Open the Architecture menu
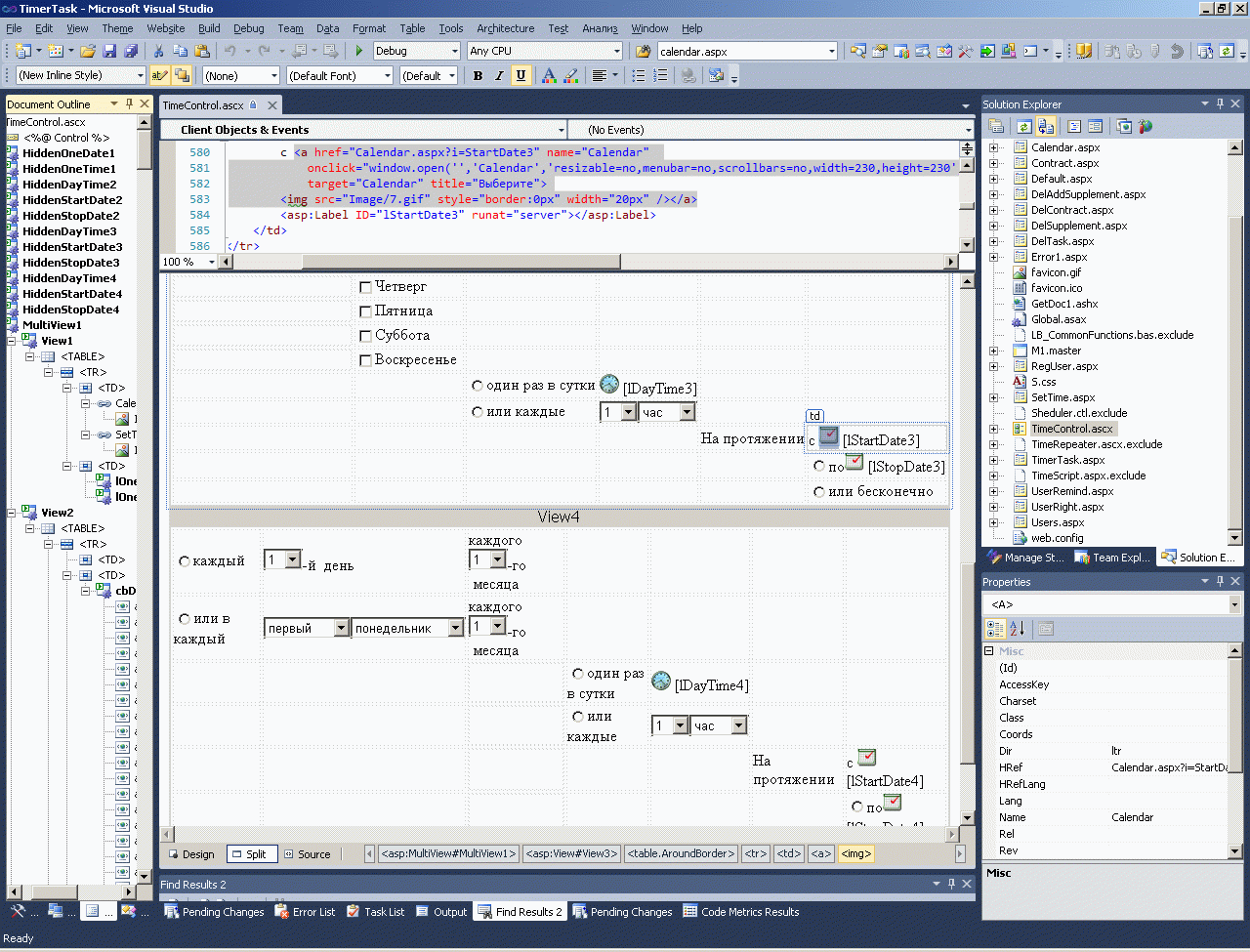 point(506,28)
